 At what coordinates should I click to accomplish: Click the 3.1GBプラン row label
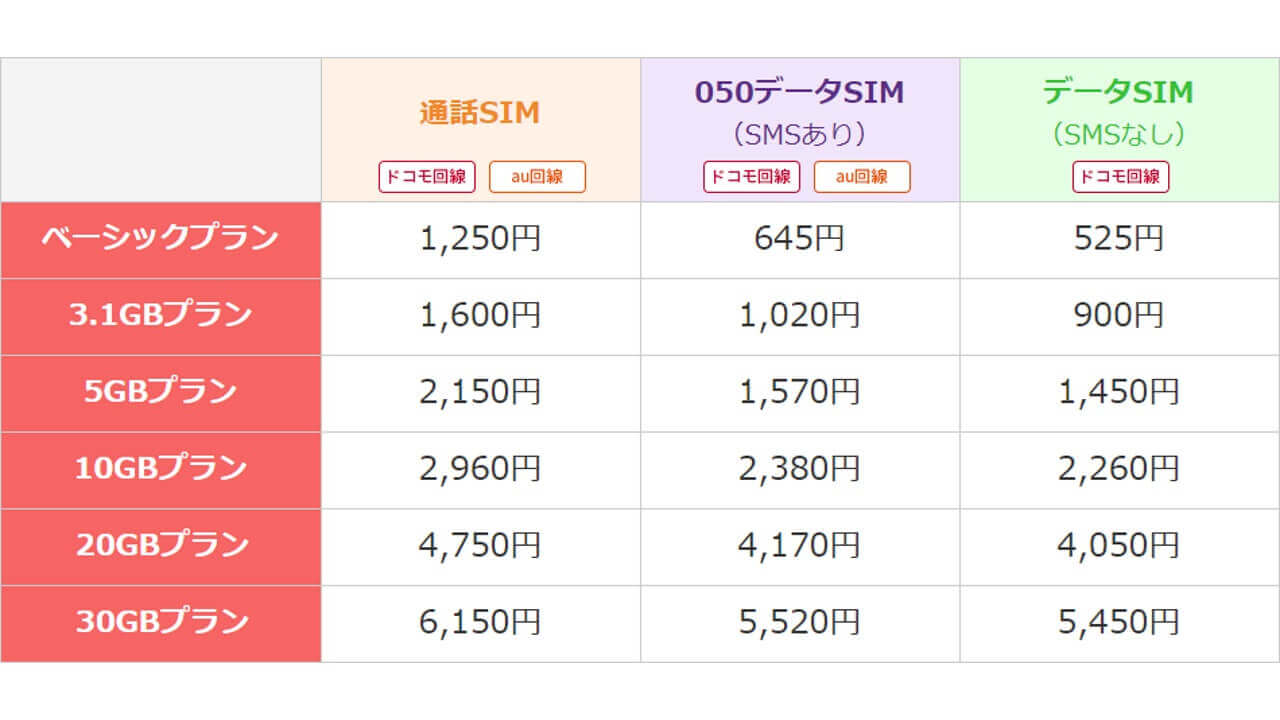coord(160,316)
